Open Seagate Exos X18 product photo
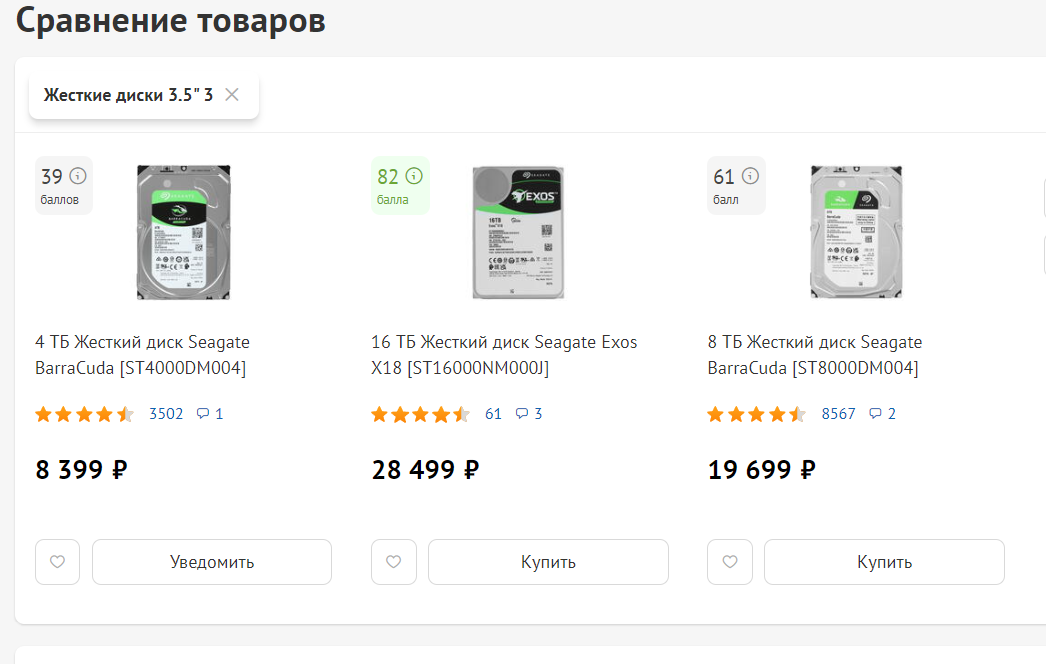Screen dimensions: 1046x664 click(x=518, y=232)
